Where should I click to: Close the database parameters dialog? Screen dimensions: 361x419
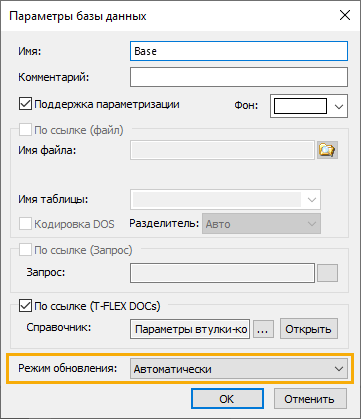point(345,16)
